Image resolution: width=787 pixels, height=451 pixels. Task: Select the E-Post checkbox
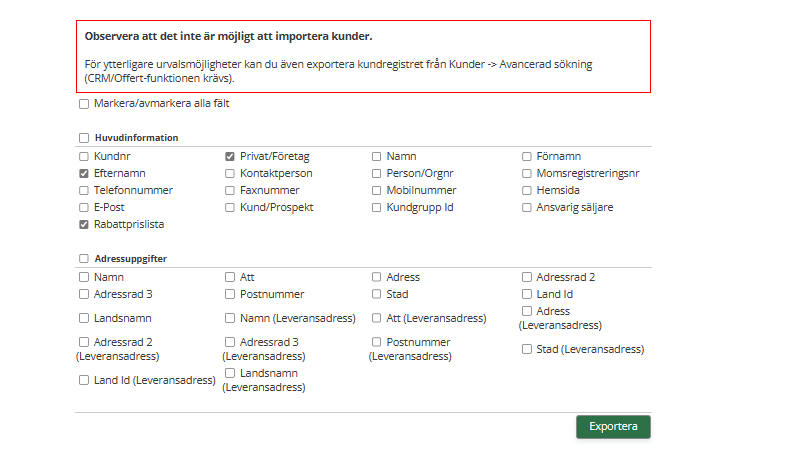tap(84, 208)
